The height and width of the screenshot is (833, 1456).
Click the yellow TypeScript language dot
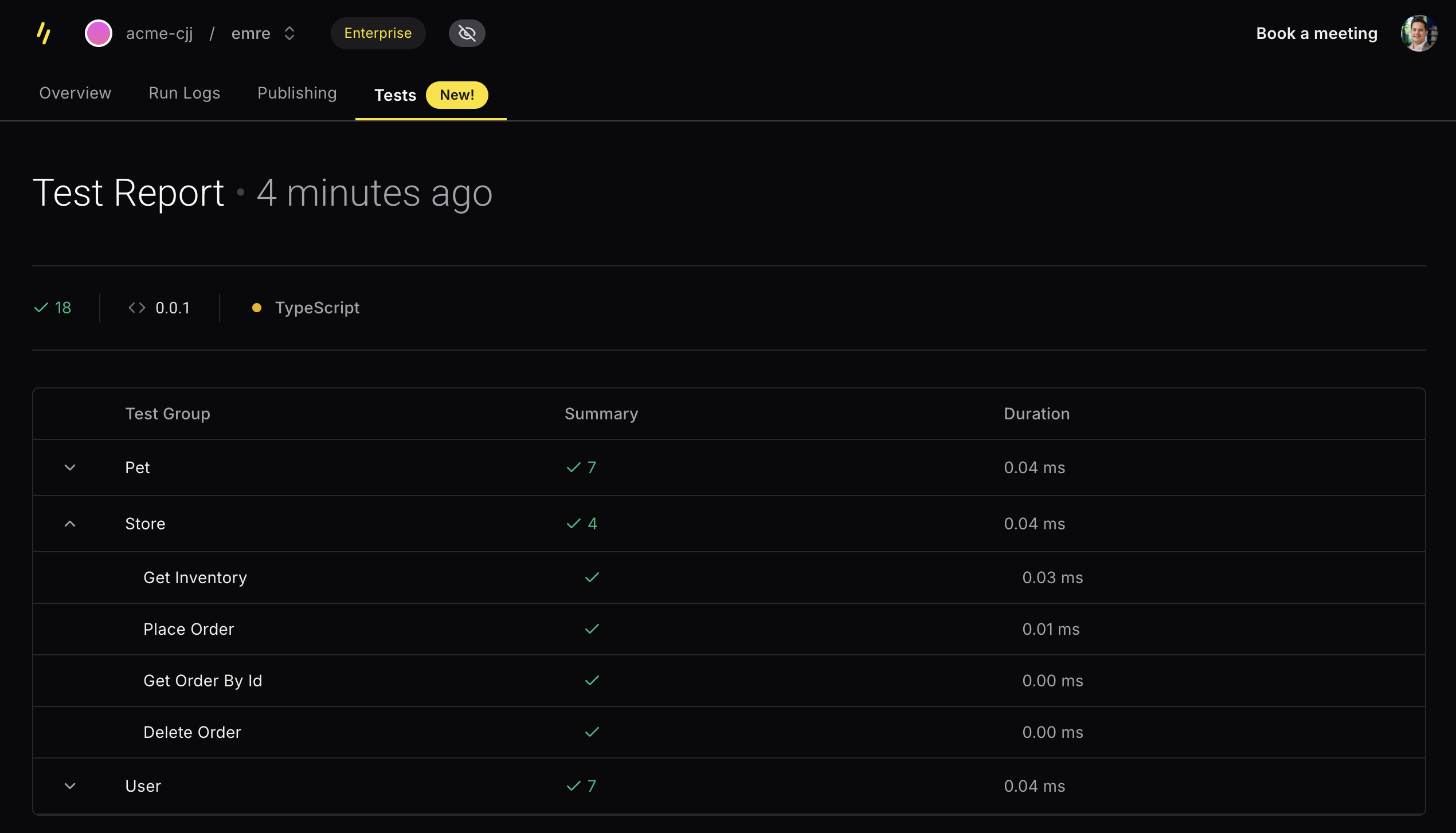point(257,308)
